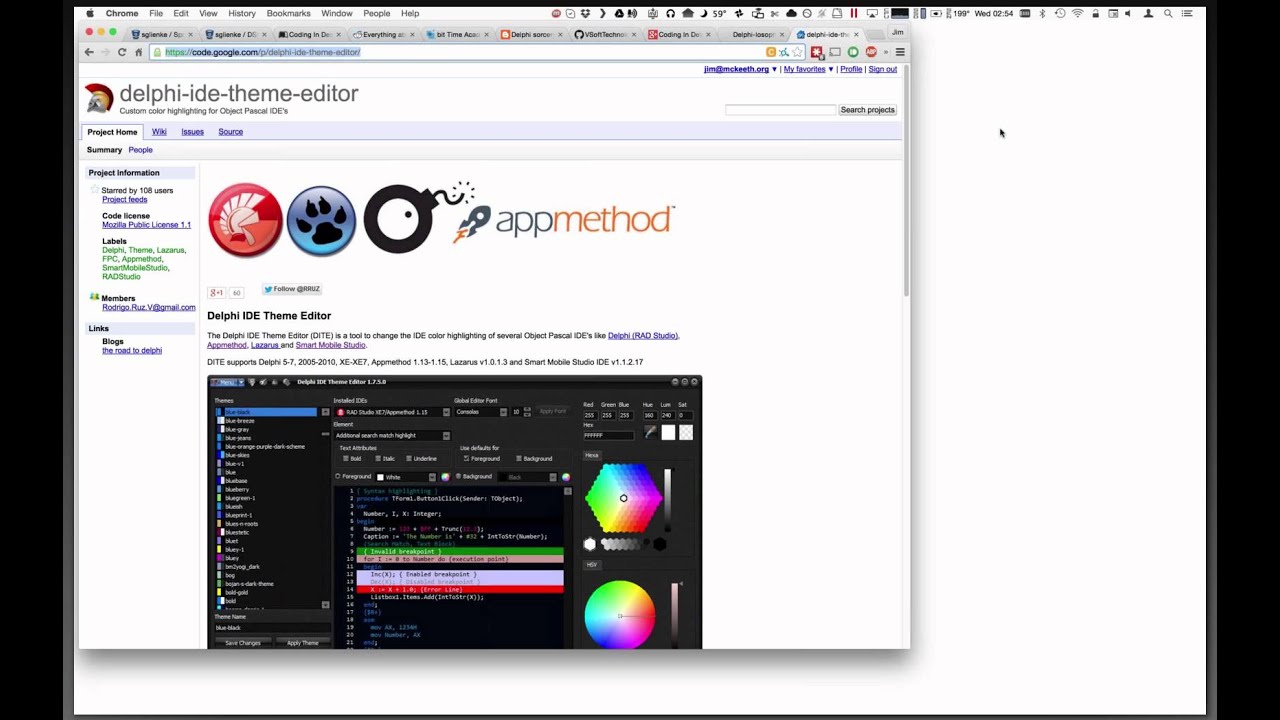Viewport: 1280px width, 720px height.
Task: Click the Search projects button
Action: (867, 110)
